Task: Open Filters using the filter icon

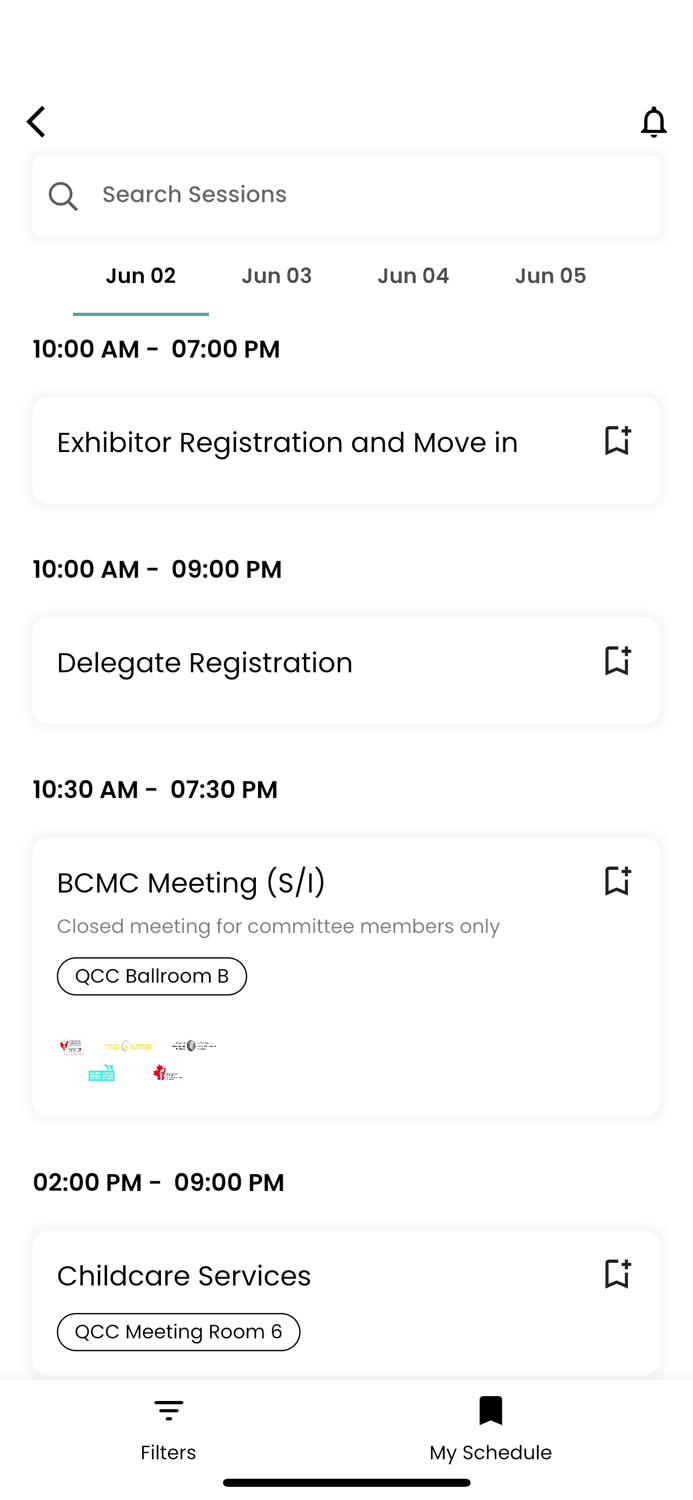Action: [168, 1410]
